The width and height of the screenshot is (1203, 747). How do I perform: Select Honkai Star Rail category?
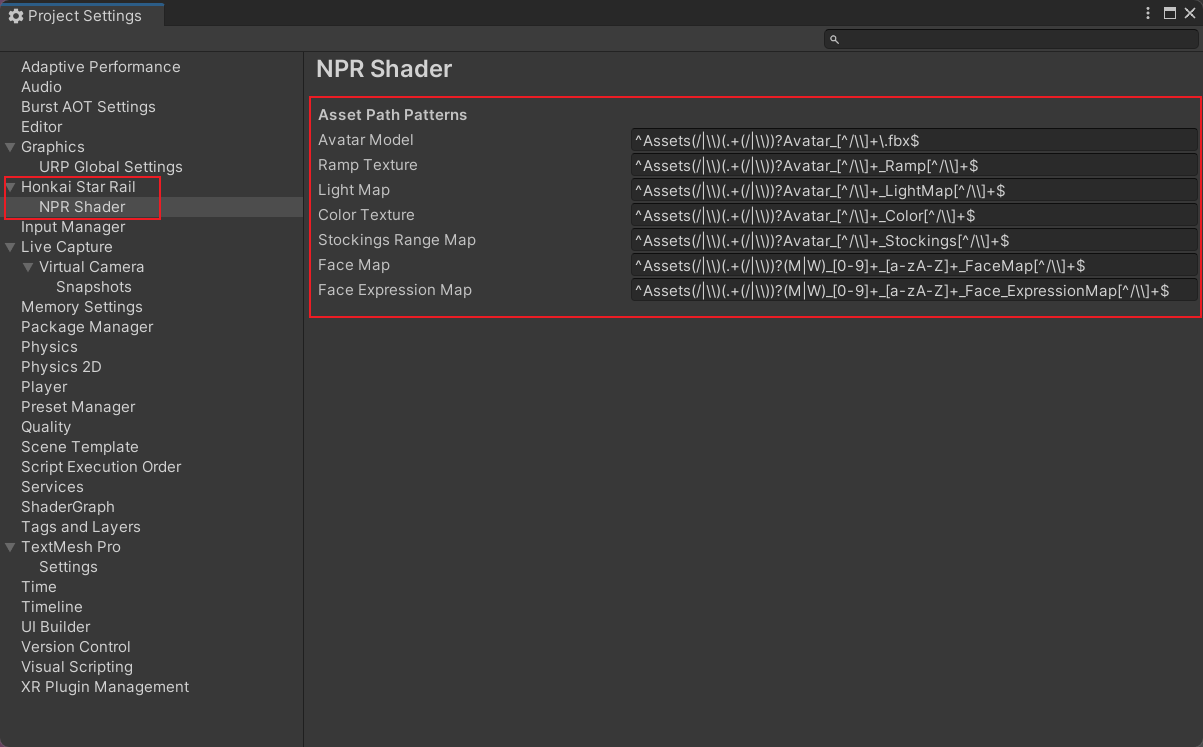pos(78,187)
